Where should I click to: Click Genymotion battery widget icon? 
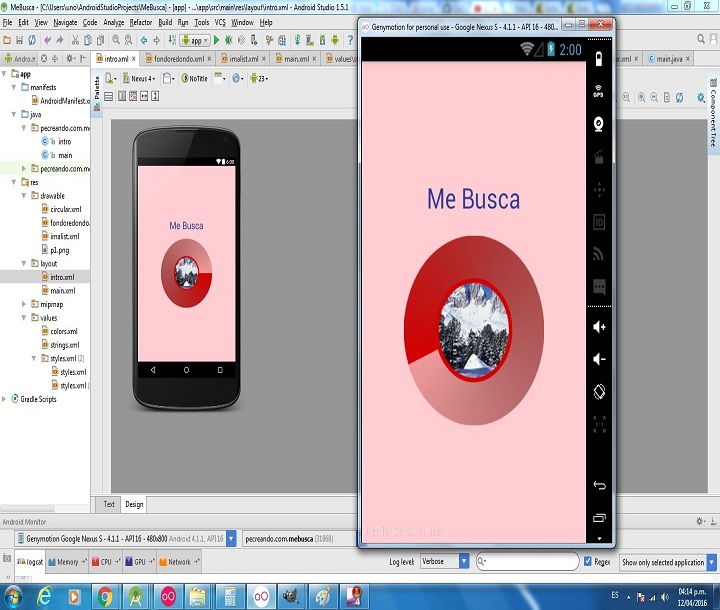(599, 59)
